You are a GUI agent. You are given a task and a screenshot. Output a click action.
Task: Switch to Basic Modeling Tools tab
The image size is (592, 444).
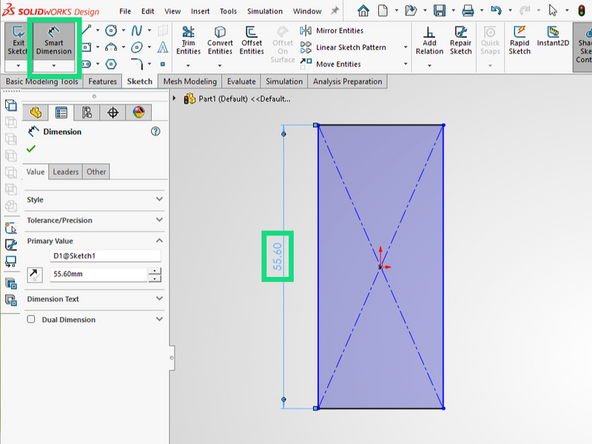coord(42,82)
